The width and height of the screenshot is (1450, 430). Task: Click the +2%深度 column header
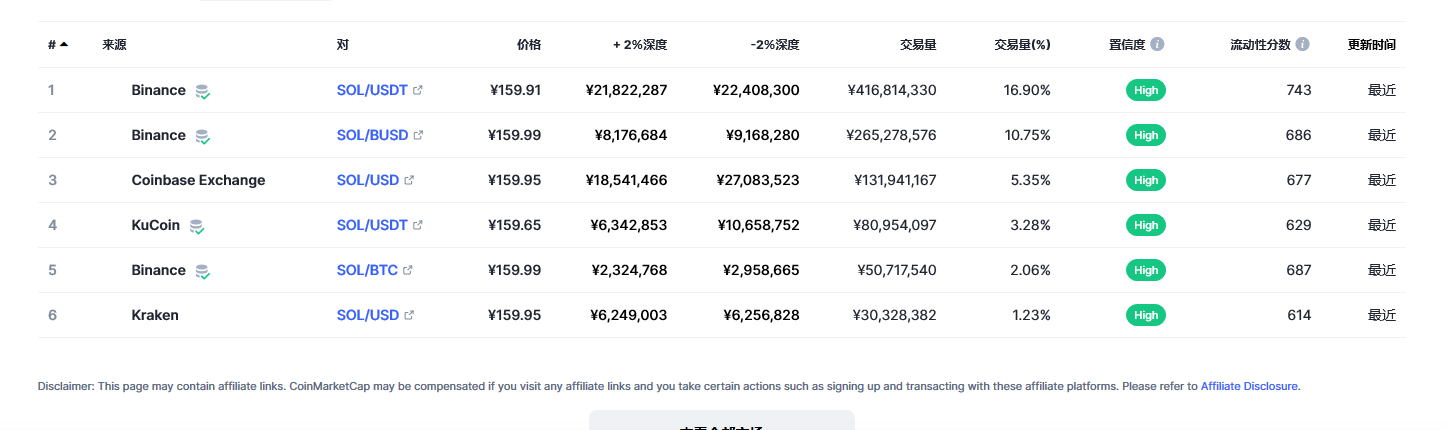pos(640,45)
